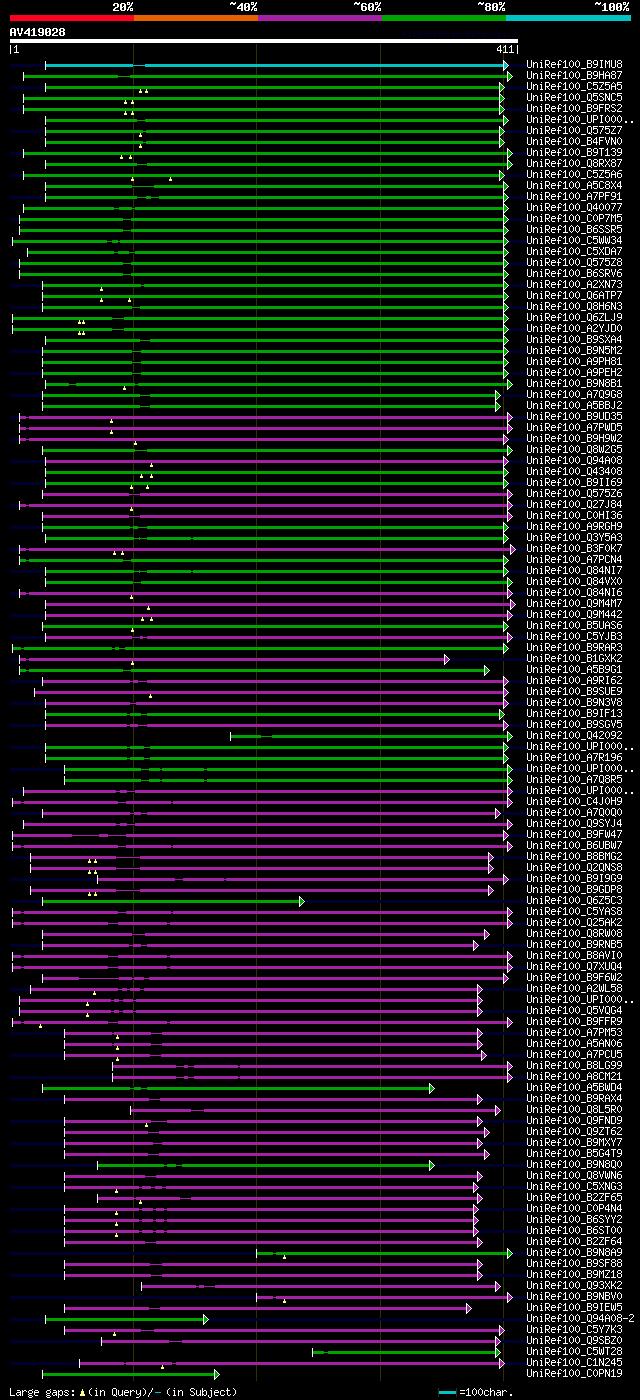
Task: Click the short green bar for C0PN19
Action: tap(130, 1373)
